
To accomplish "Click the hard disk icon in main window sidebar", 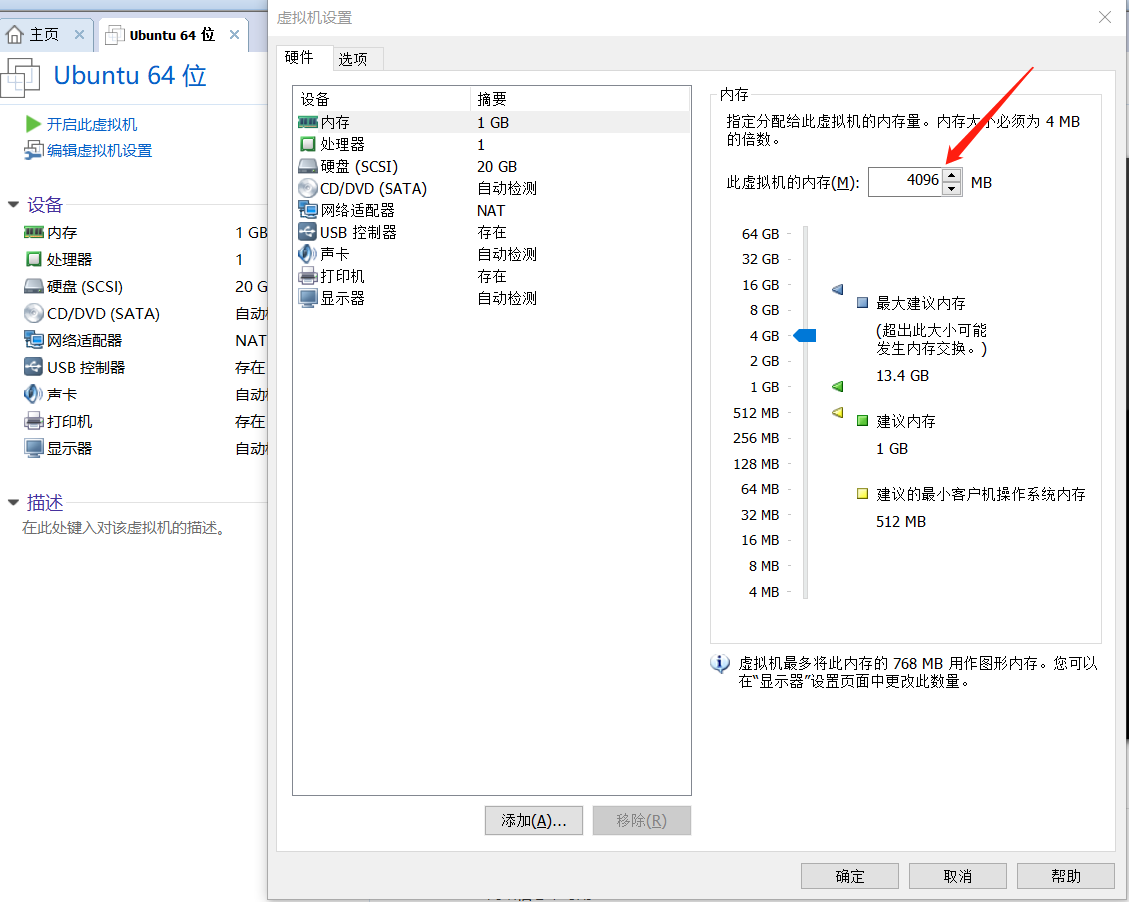I will click(34, 287).
